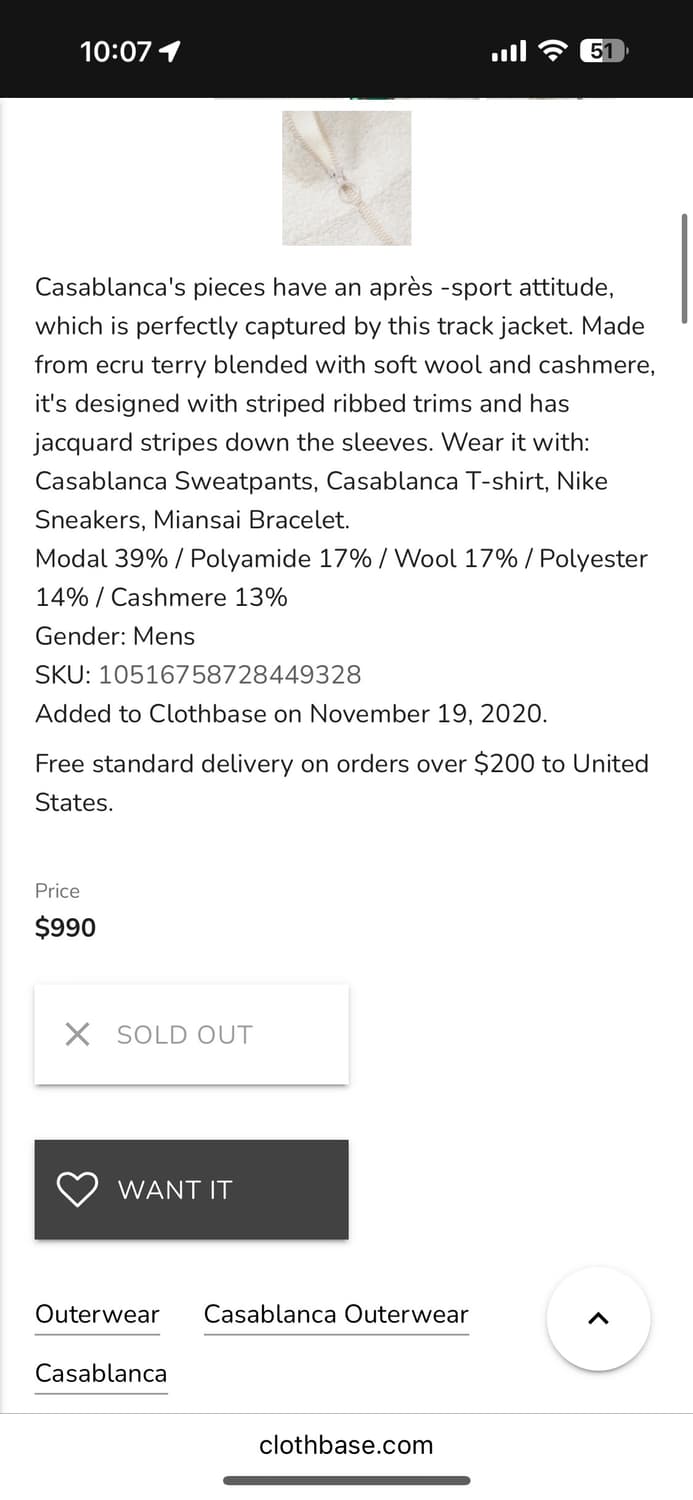Image resolution: width=693 pixels, height=1500 pixels.
Task: Tap the scroll-to-top chevron arrow
Action: click(598, 1318)
